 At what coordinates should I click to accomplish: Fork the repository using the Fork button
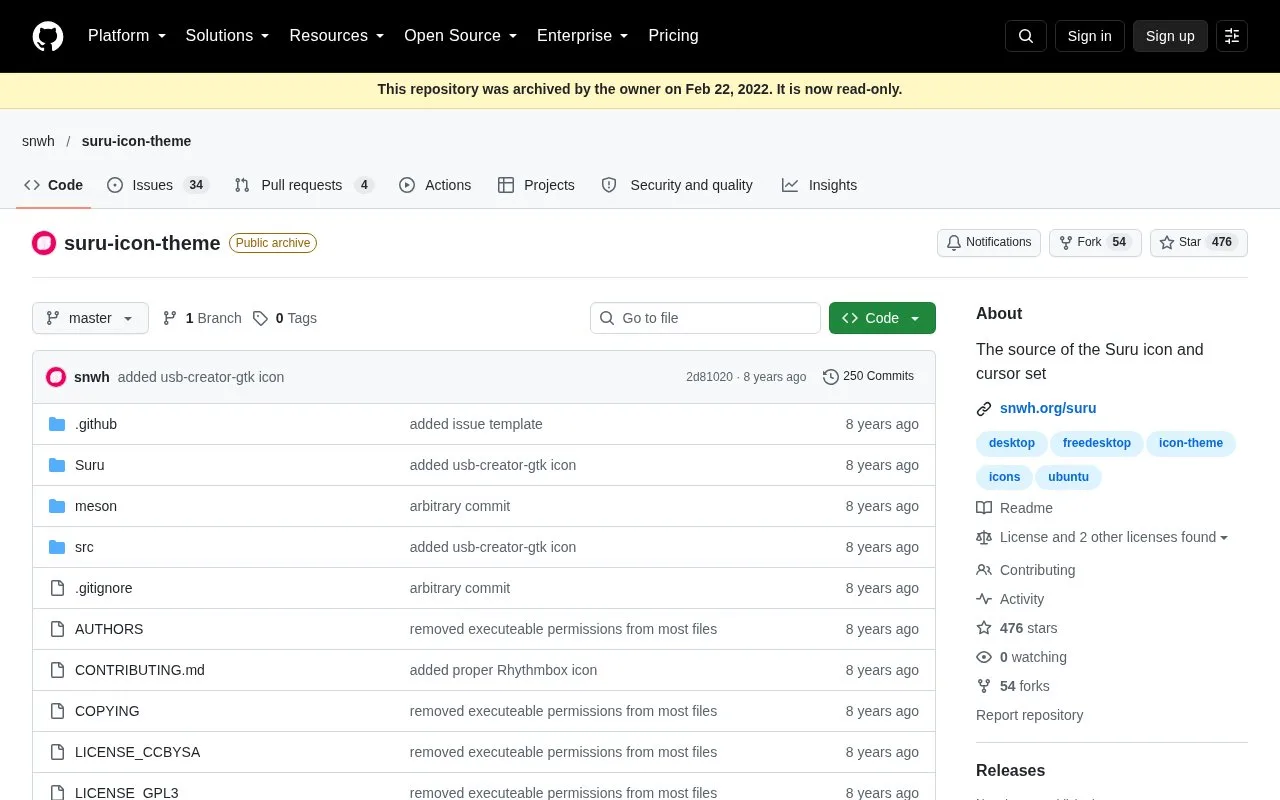pyautogui.click(x=1095, y=242)
